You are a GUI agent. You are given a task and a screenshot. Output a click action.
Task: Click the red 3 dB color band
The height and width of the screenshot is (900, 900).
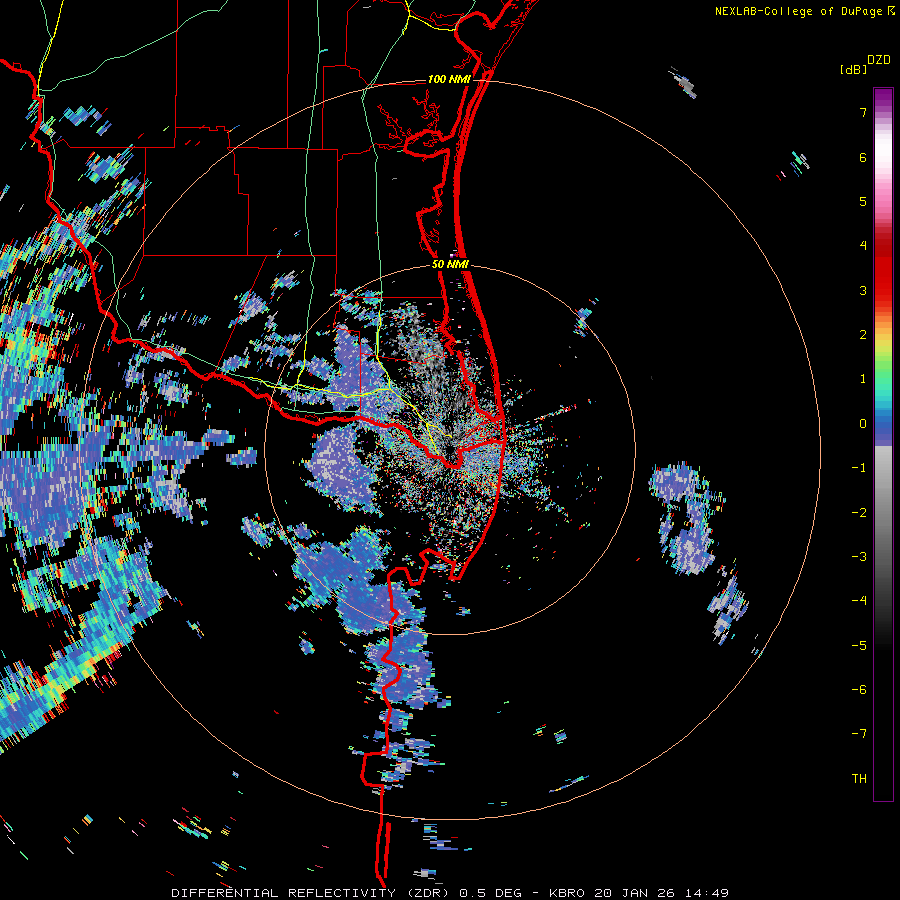(x=883, y=290)
